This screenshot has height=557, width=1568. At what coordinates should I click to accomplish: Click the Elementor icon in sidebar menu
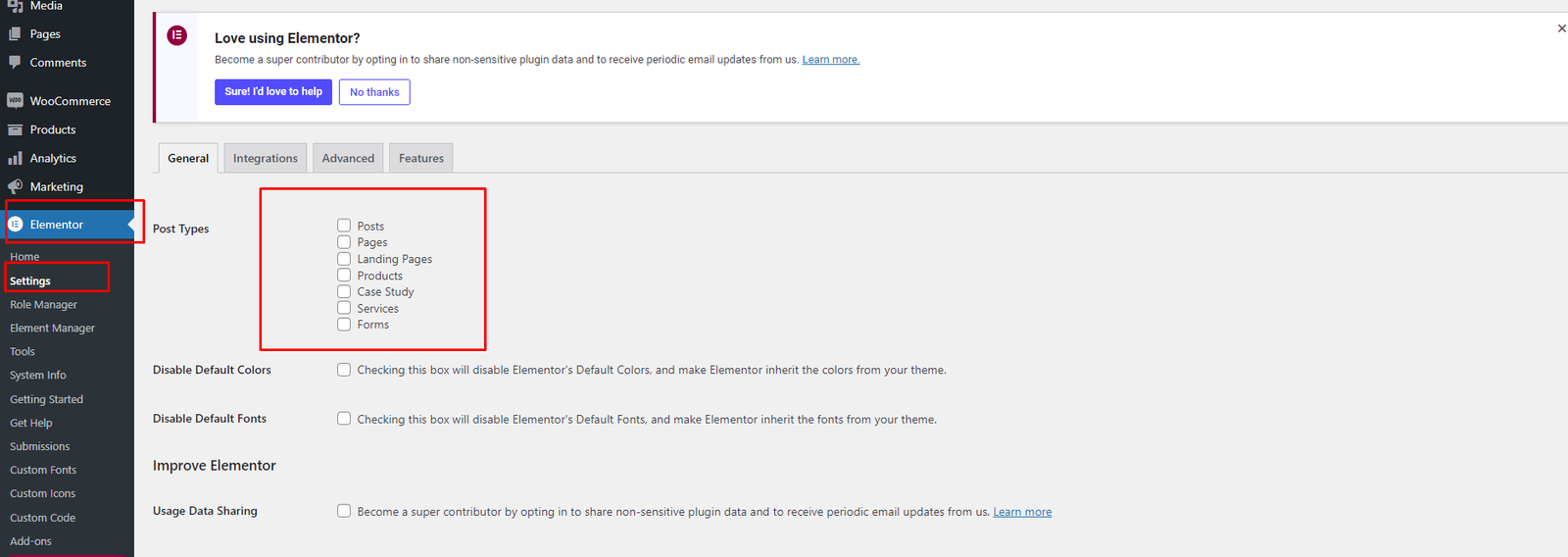[16, 225]
